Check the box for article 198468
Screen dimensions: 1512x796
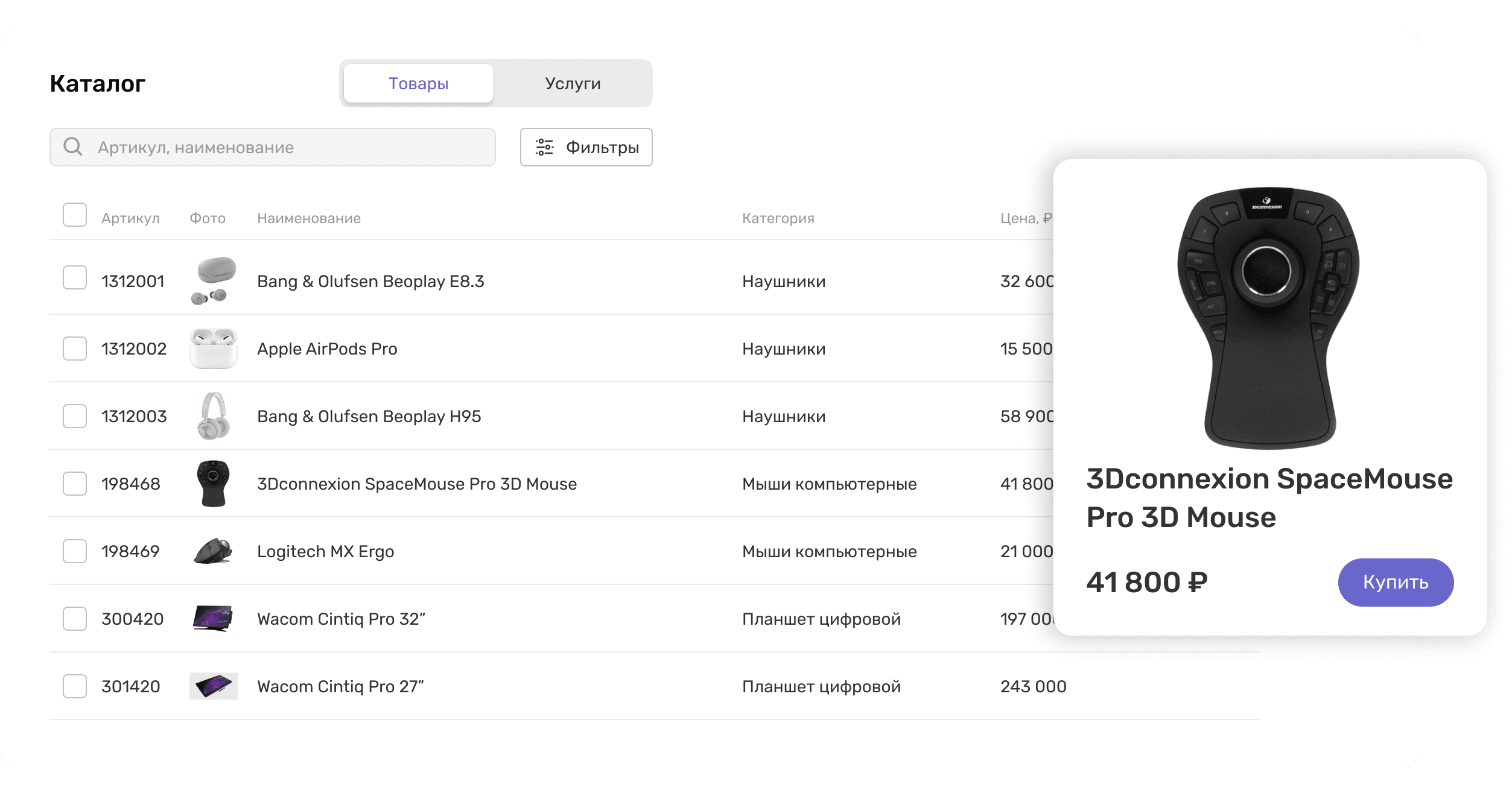click(x=75, y=484)
